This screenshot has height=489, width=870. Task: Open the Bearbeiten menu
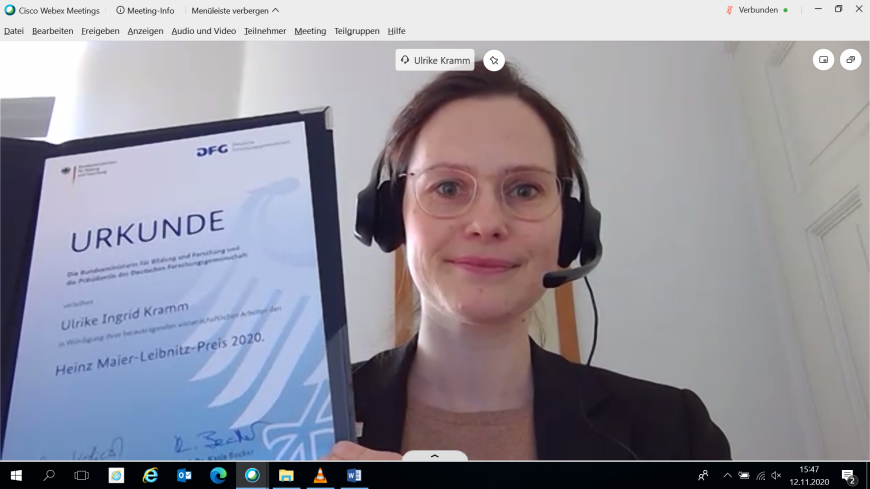(x=53, y=31)
